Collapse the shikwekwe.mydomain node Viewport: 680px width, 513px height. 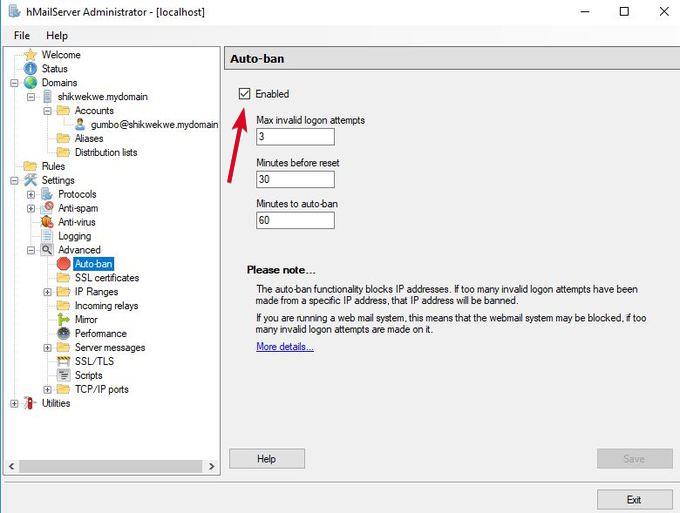tap(31, 97)
